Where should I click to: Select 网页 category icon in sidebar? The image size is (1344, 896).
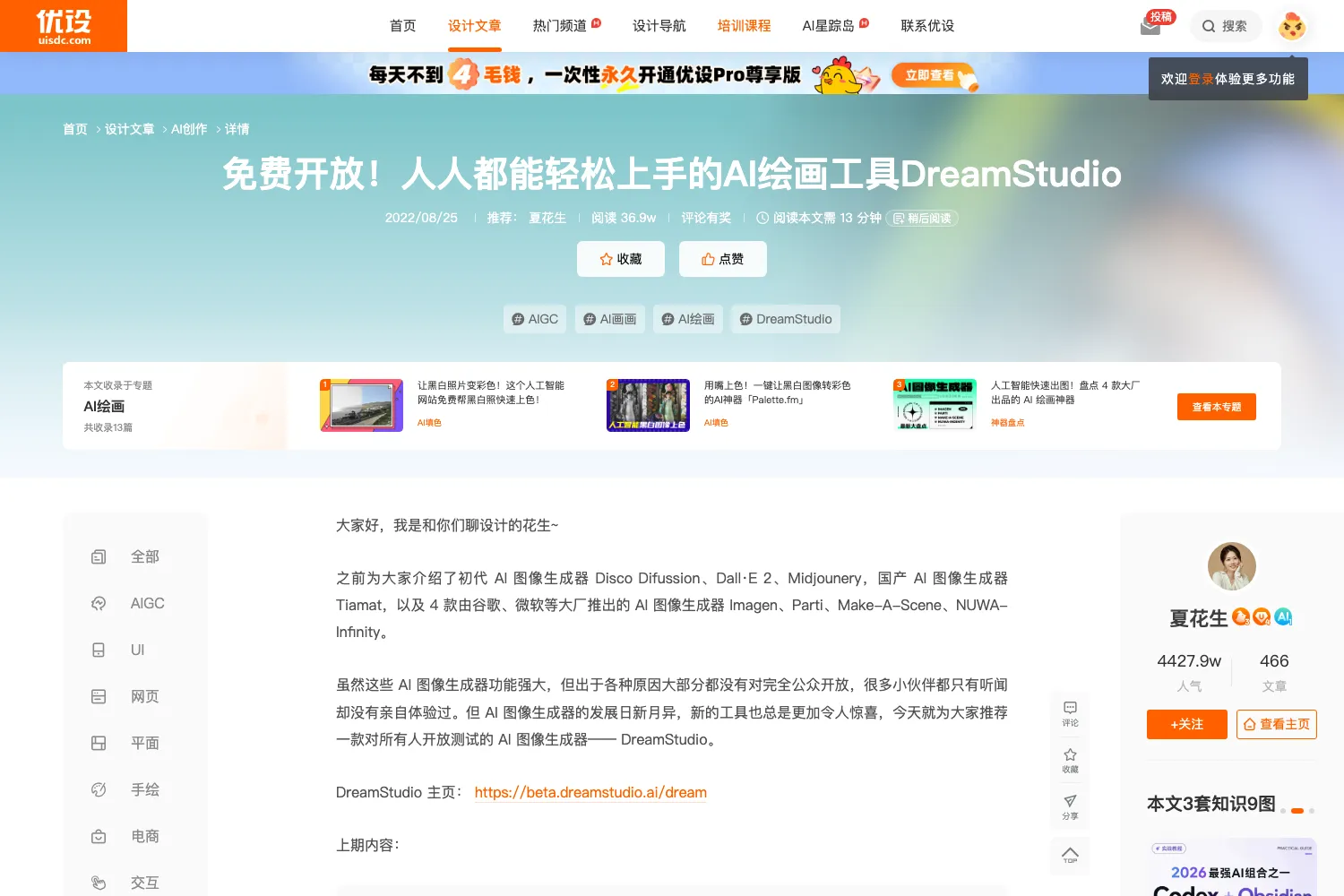point(99,696)
